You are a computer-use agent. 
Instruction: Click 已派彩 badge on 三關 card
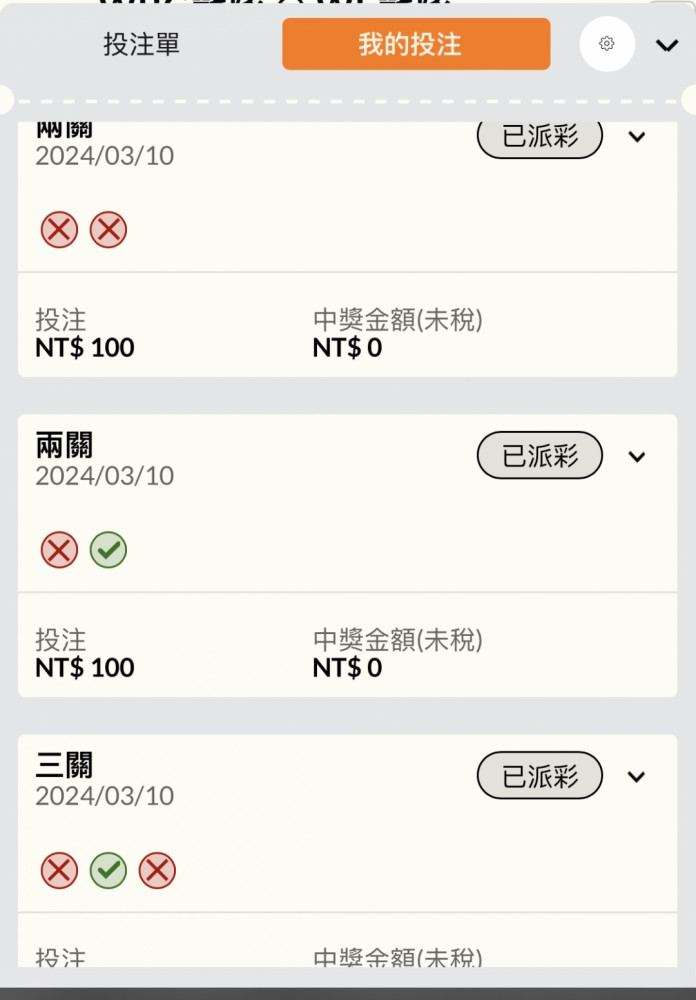(540, 776)
